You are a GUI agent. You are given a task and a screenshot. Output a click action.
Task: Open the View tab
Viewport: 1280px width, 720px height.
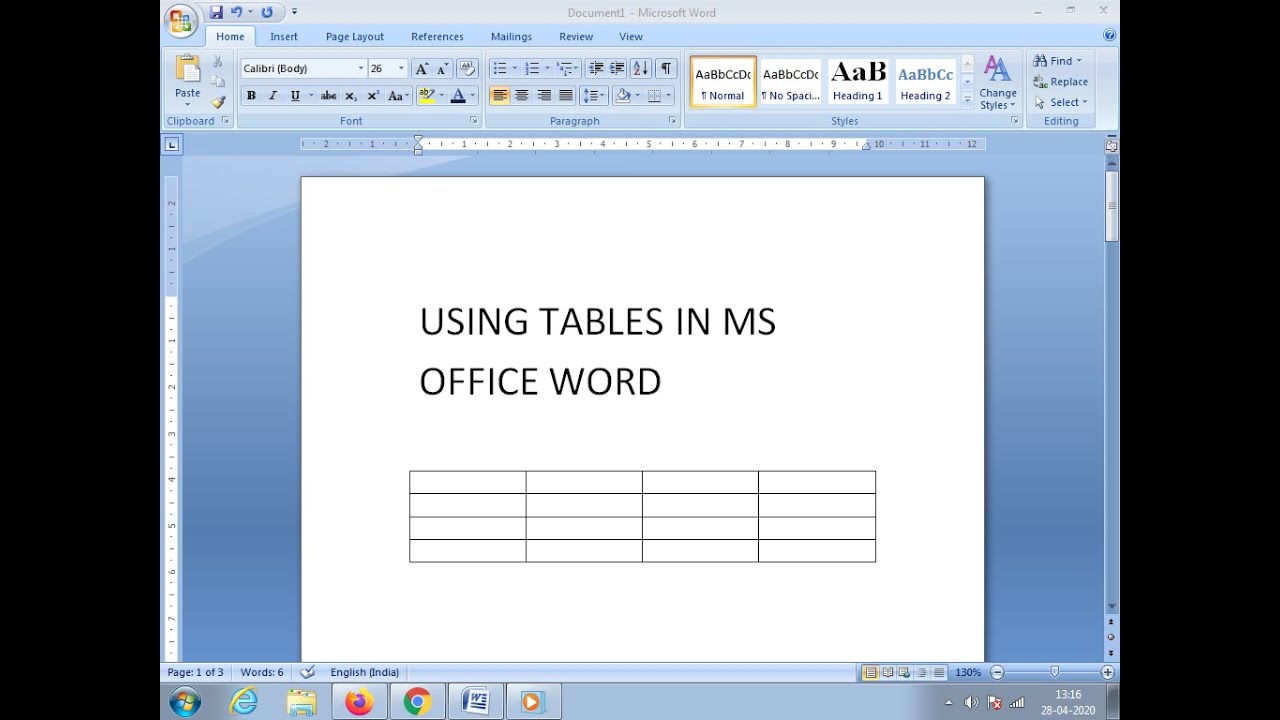tap(631, 37)
